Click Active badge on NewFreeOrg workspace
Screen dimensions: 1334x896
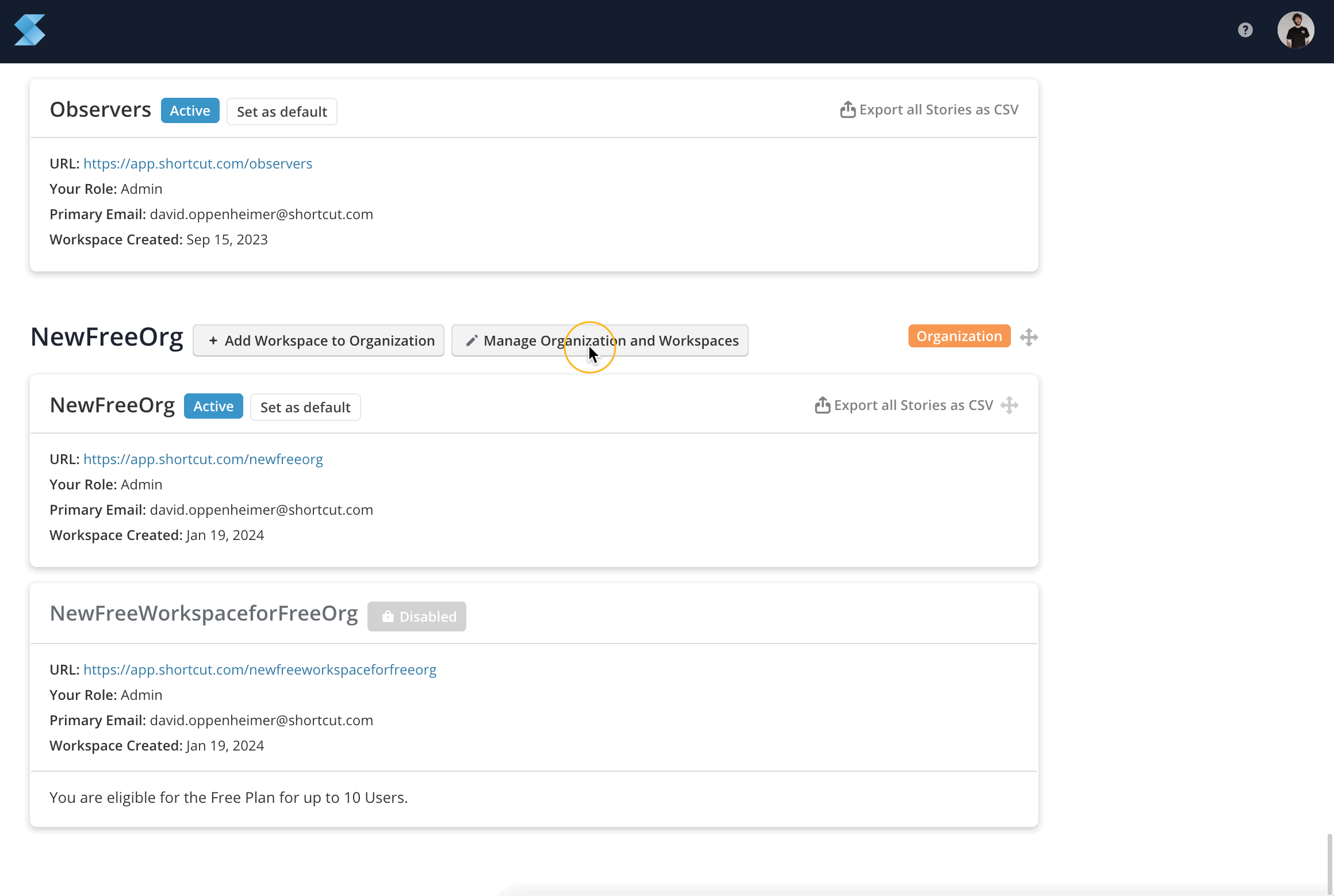point(213,406)
